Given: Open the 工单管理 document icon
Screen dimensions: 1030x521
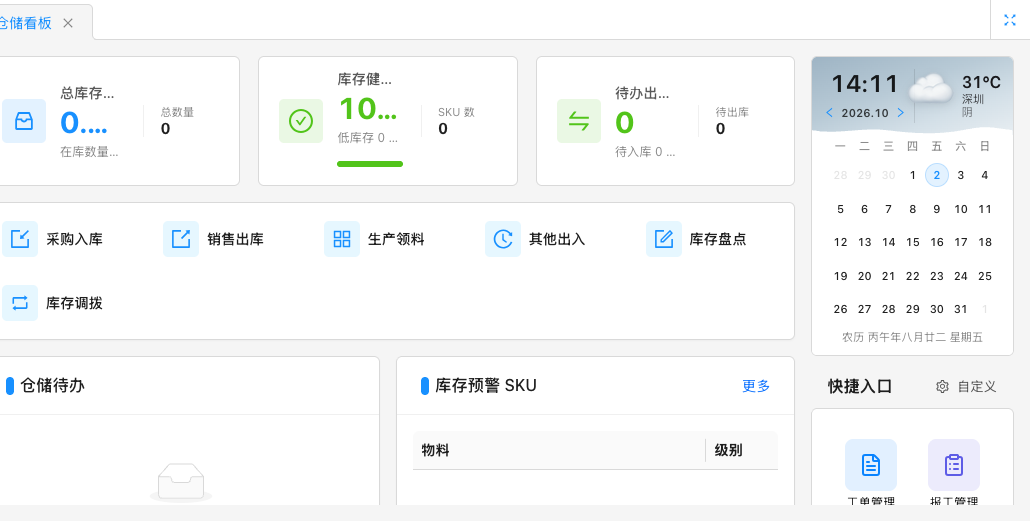Looking at the screenshot, I should 870,465.
